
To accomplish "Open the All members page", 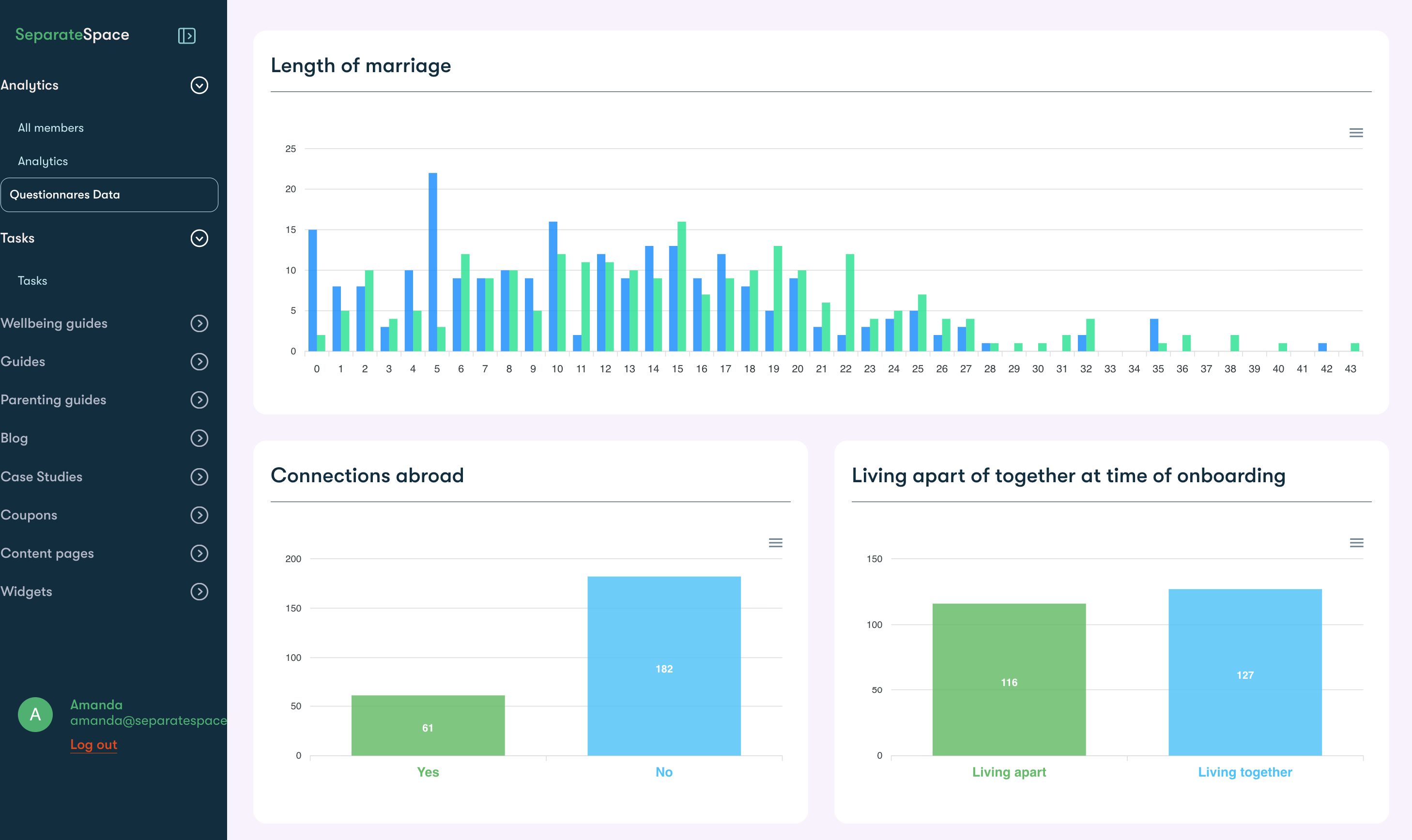I will click(51, 128).
